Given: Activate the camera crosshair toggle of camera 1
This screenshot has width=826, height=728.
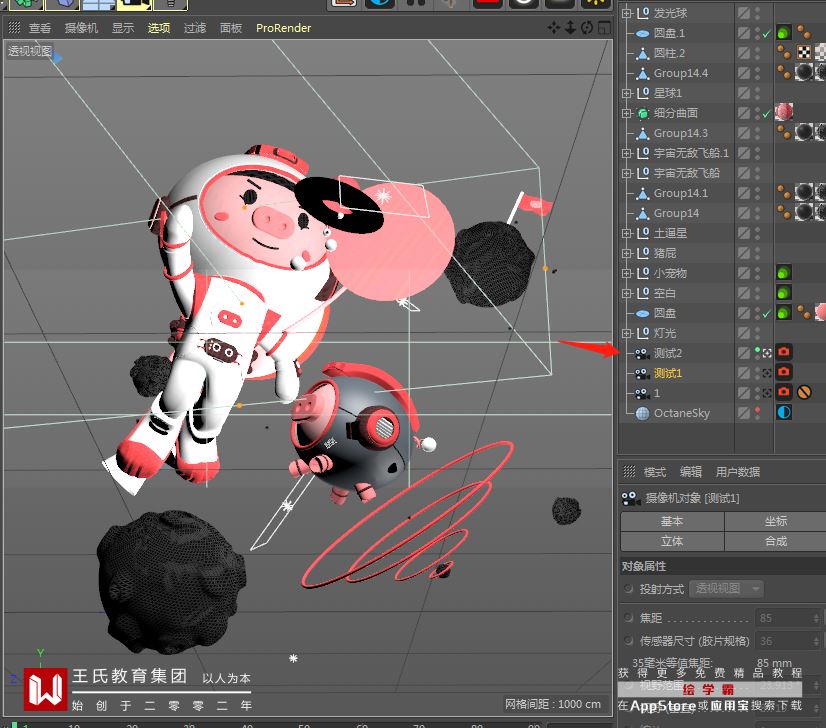Looking at the screenshot, I should pyautogui.click(x=767, y=393).
